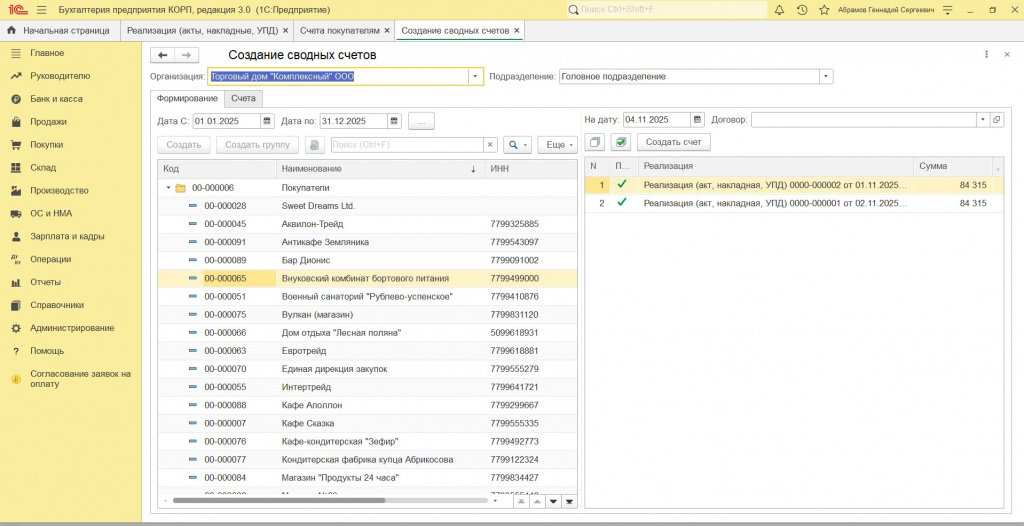Collapse the Покупатели folder group
Screen dimensions: 1024x526
(168, 188)
